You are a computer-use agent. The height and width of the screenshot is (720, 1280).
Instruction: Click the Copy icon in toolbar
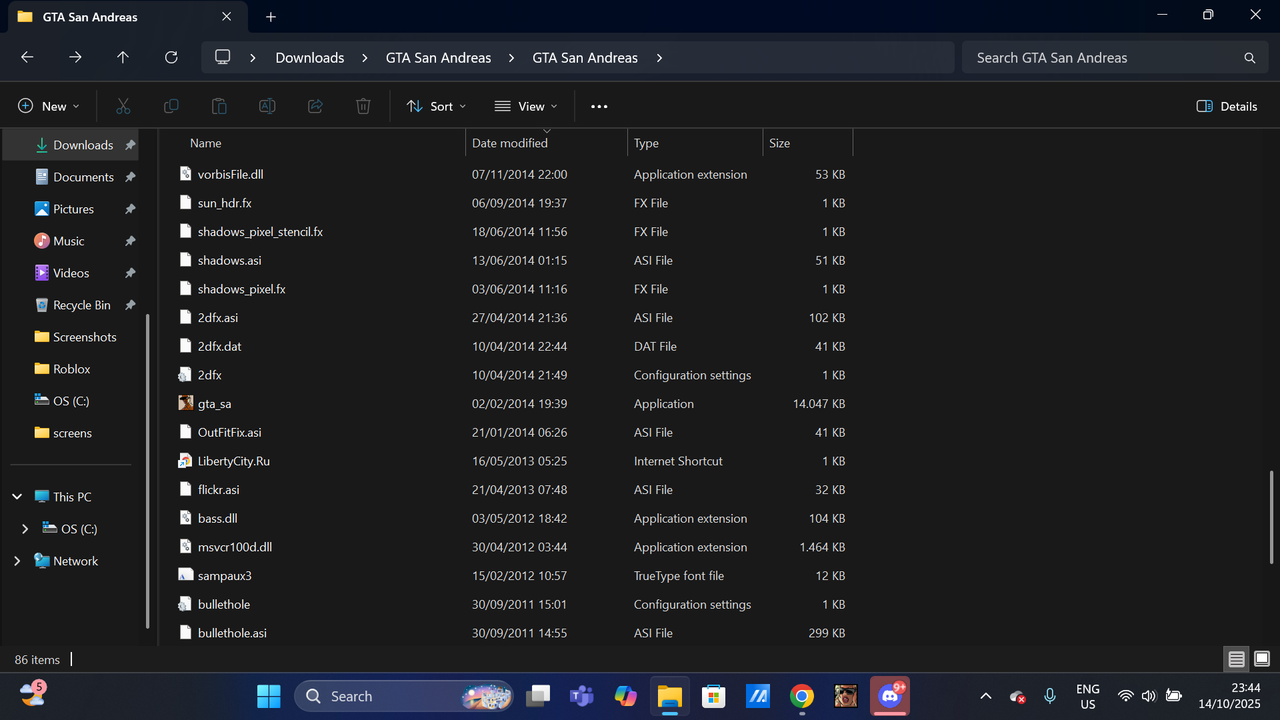tap(171, 106)
